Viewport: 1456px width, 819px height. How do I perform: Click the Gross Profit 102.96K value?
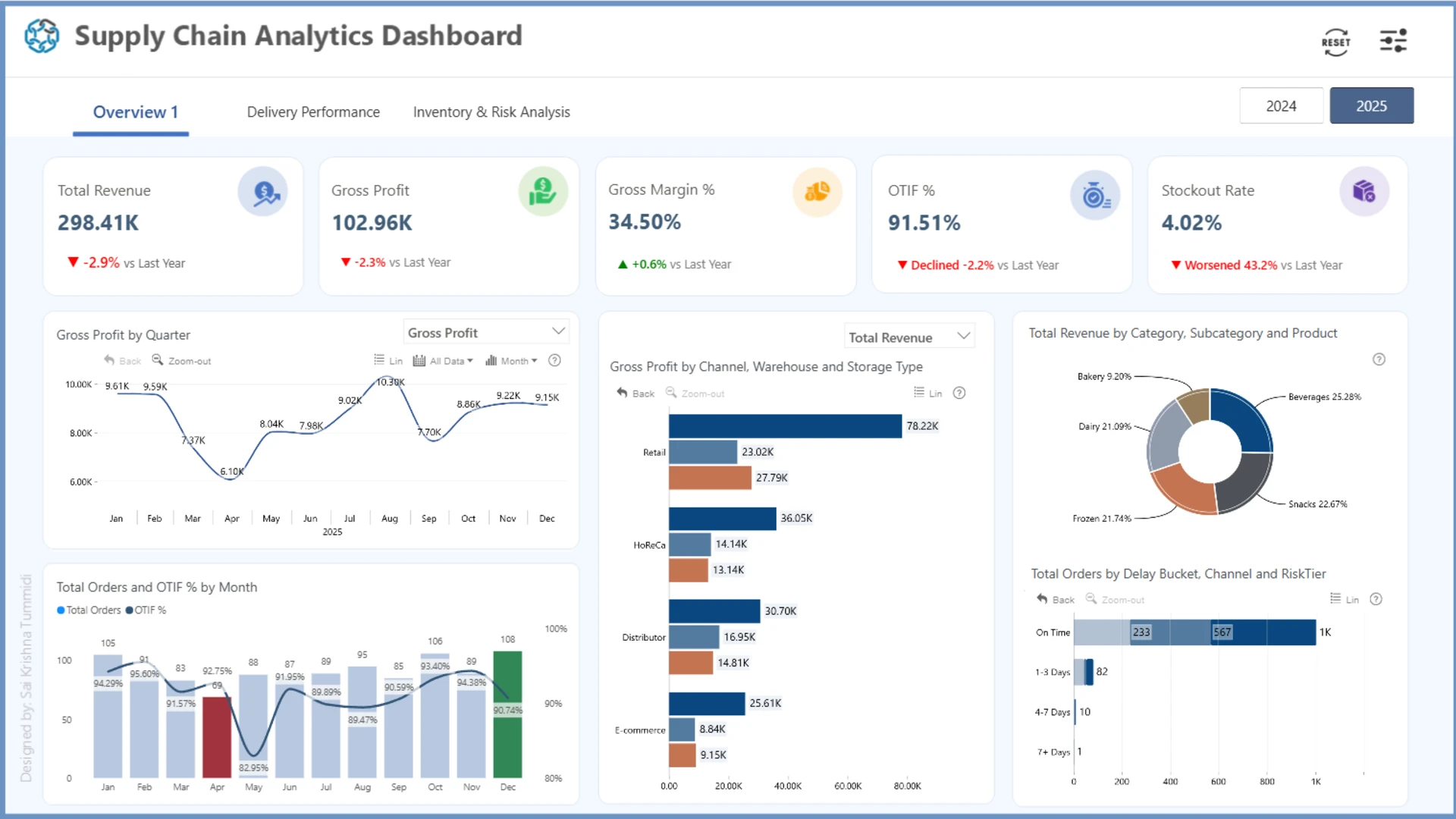pyautogui.click(x=372, y=223)
